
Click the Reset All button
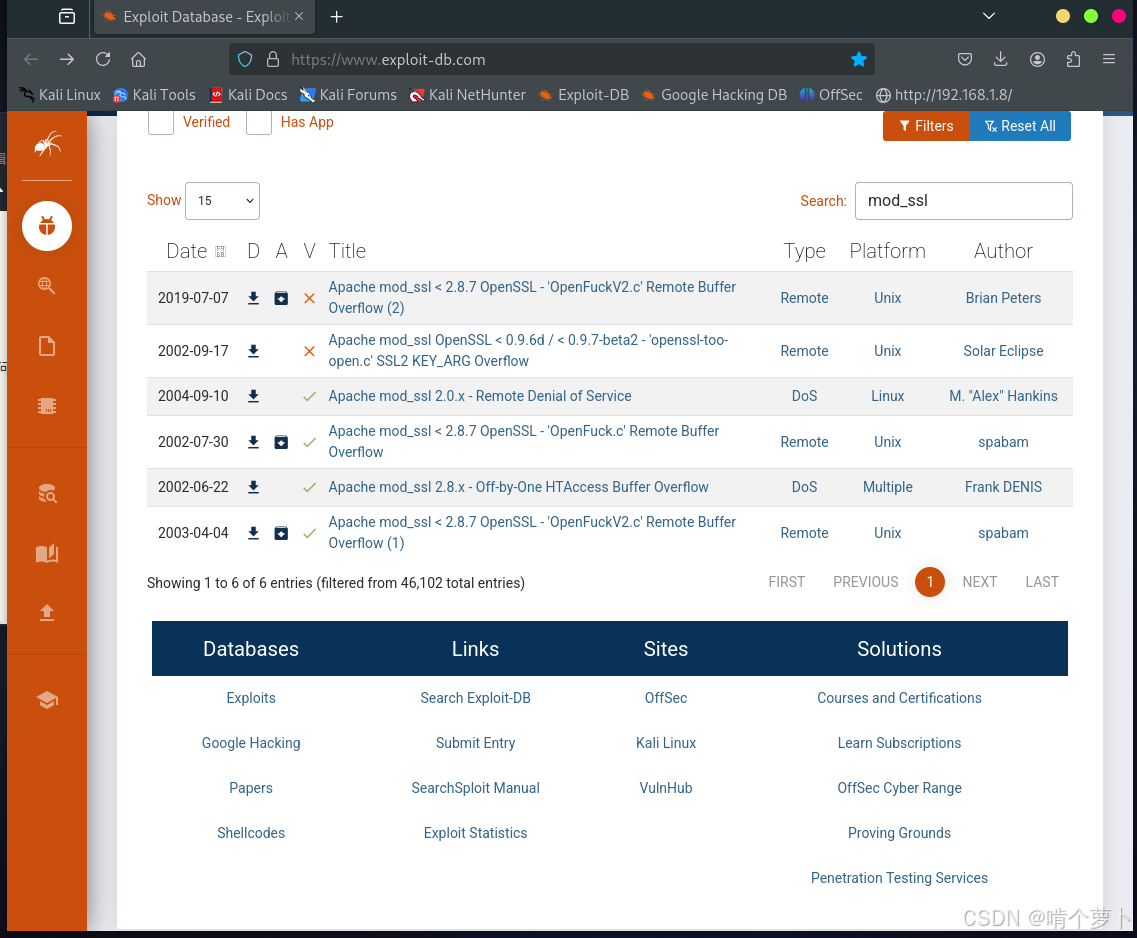(x=1020, y=126)
